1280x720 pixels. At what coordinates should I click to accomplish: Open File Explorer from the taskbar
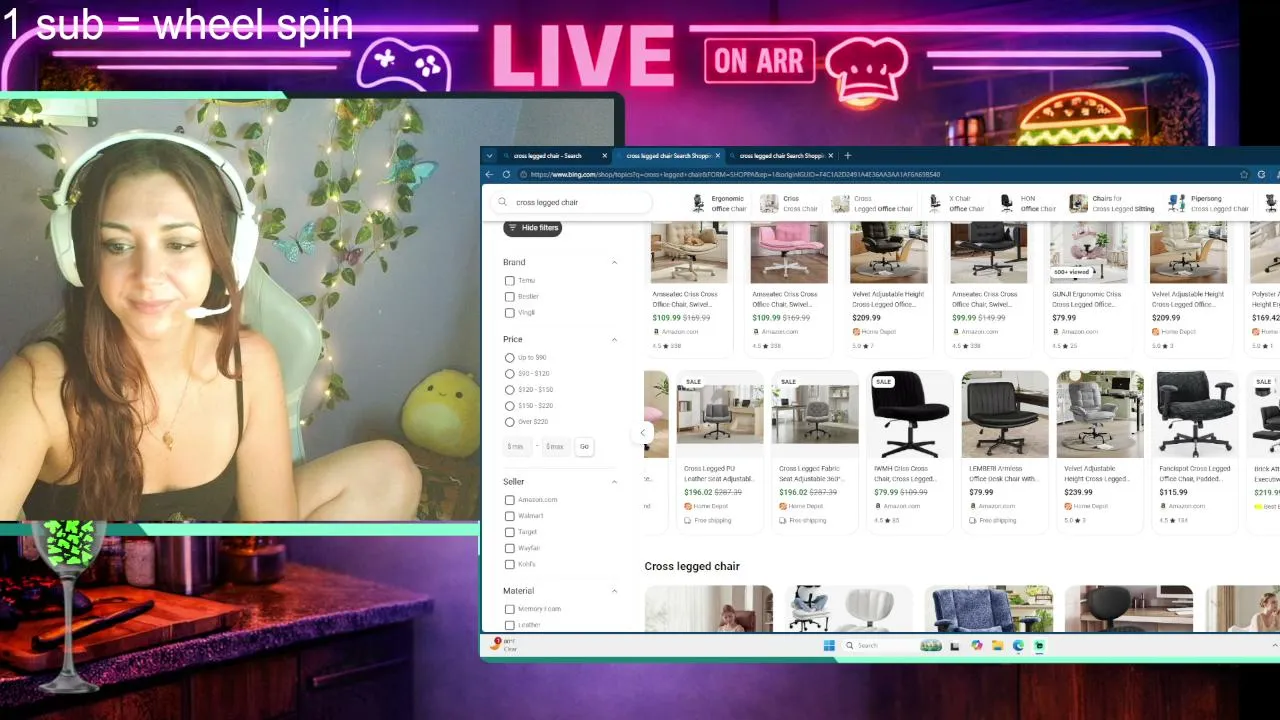point(997,646)
